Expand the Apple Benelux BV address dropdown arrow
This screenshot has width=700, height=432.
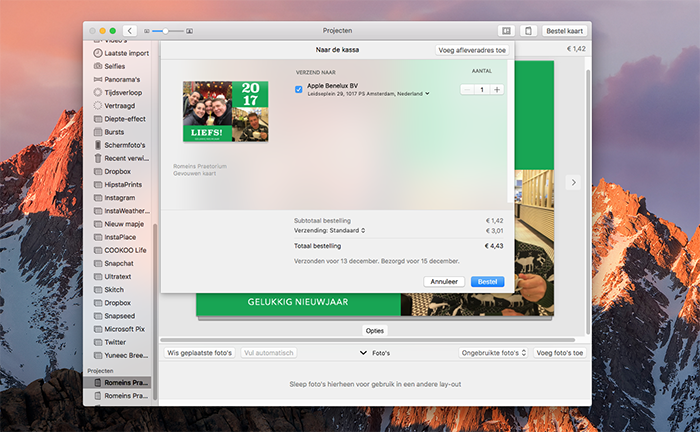(x=427, y=94)
